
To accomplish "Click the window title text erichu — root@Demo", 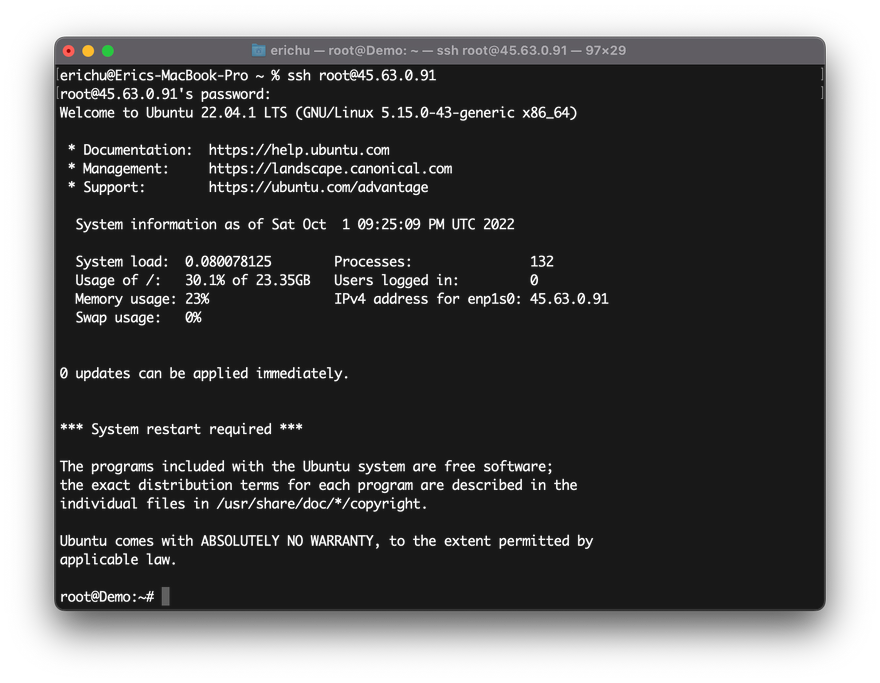I will (447, 51).
